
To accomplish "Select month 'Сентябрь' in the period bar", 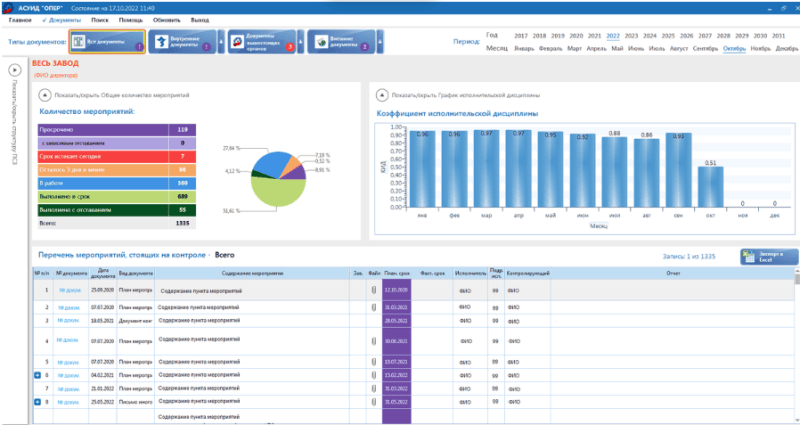I will (x=704, y=47).
